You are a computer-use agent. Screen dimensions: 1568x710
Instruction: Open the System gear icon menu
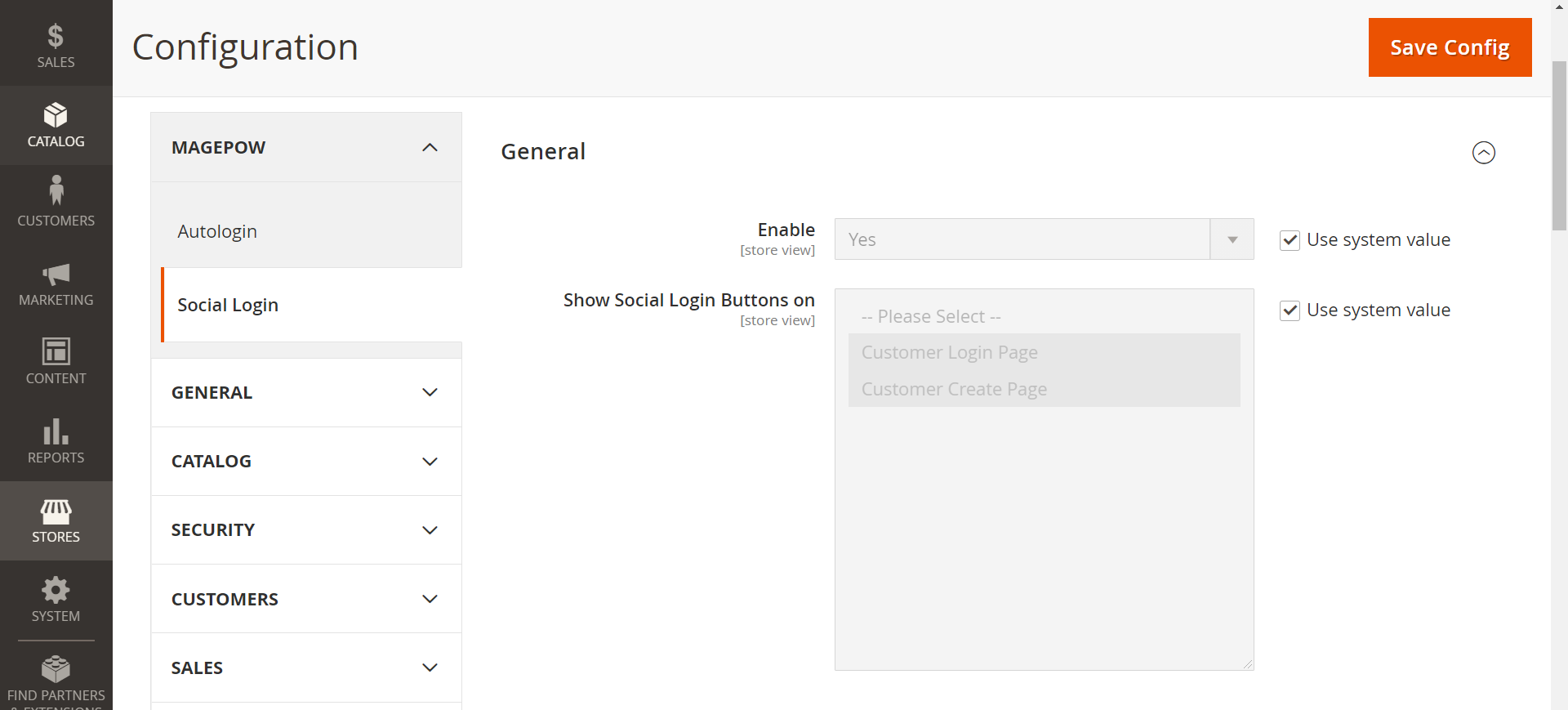[56, 599]
